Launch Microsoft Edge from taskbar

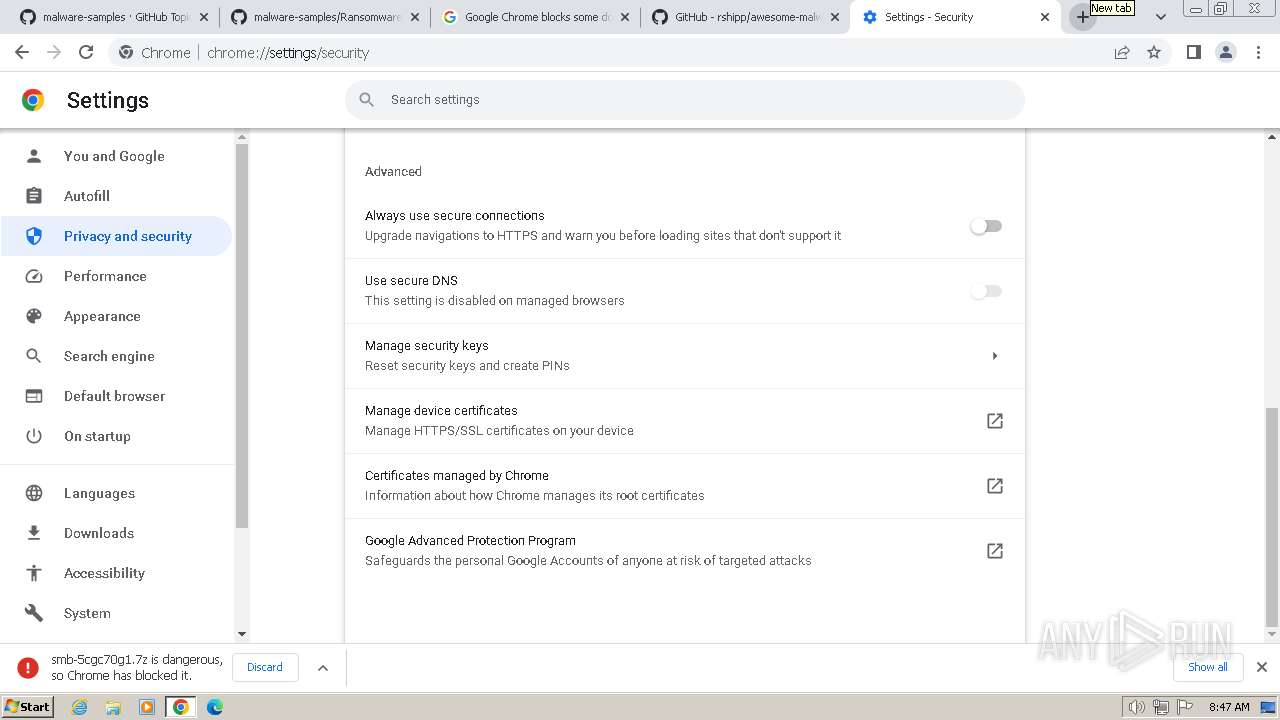tap(215, 707)
